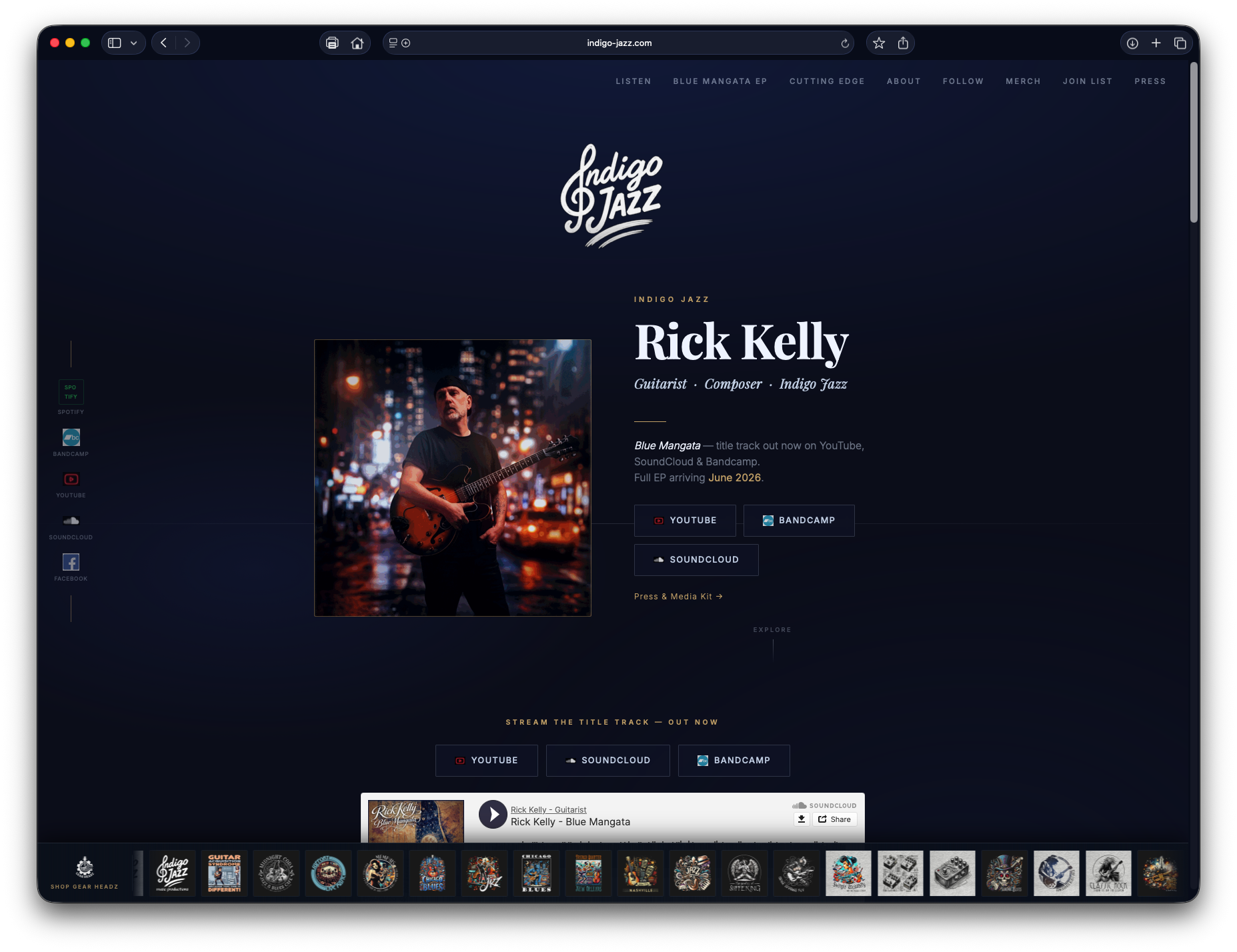Click the indigo-jazz.com address bar
The image size is (1237, 952).
click(619, 43)
